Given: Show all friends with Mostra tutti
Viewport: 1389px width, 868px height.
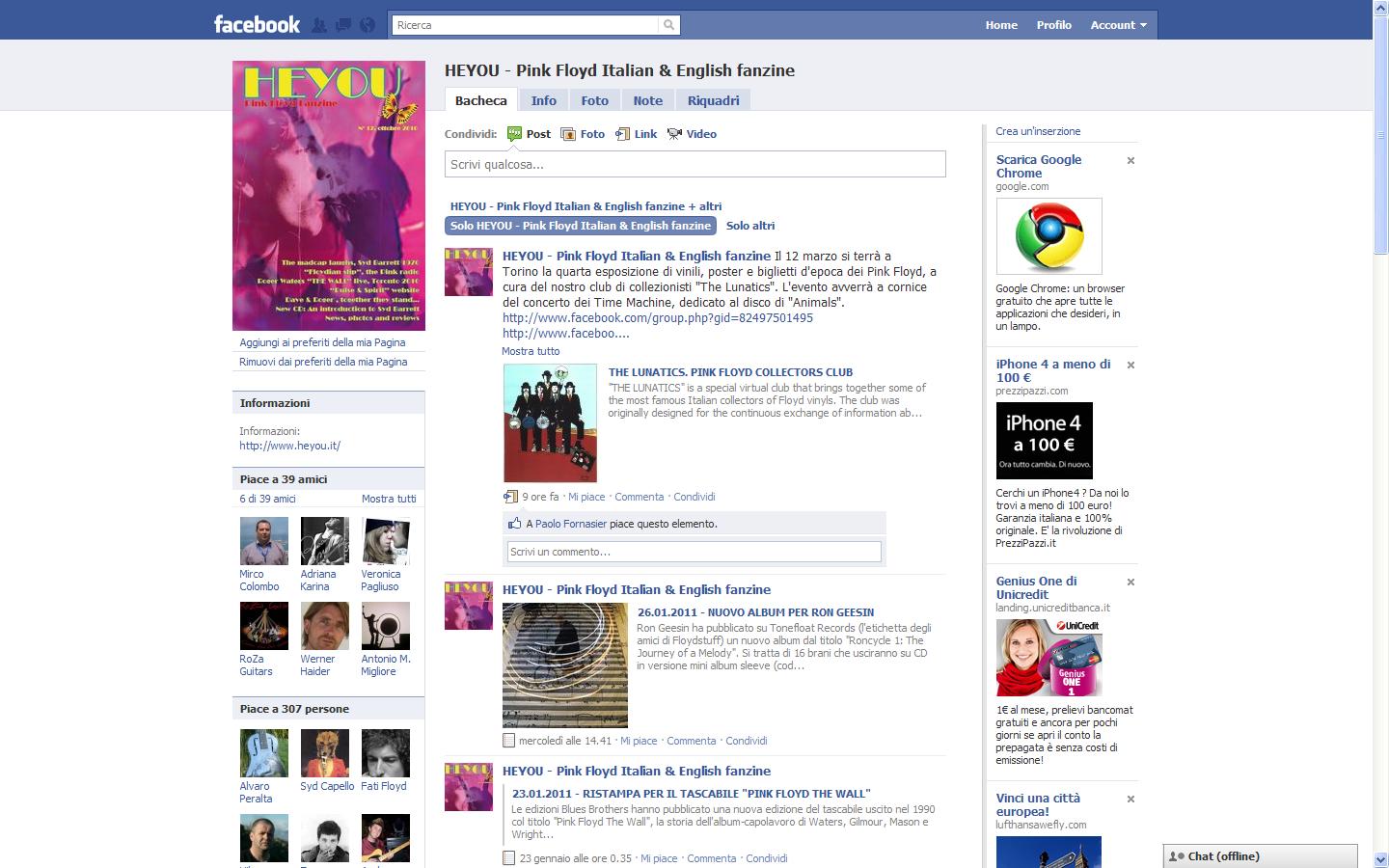Looking at the screenshot, I should pos(389,499).
